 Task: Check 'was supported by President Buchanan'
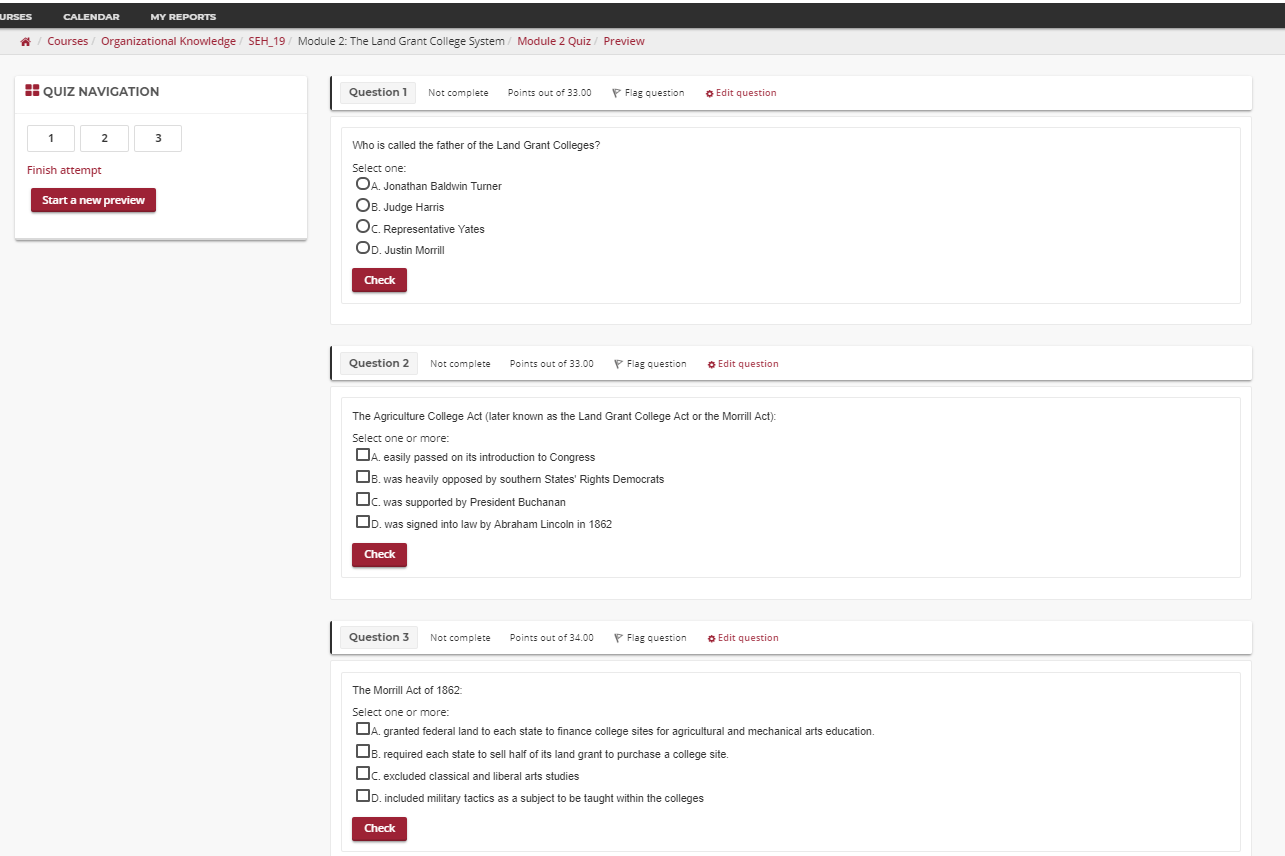[x=362, y=500]
